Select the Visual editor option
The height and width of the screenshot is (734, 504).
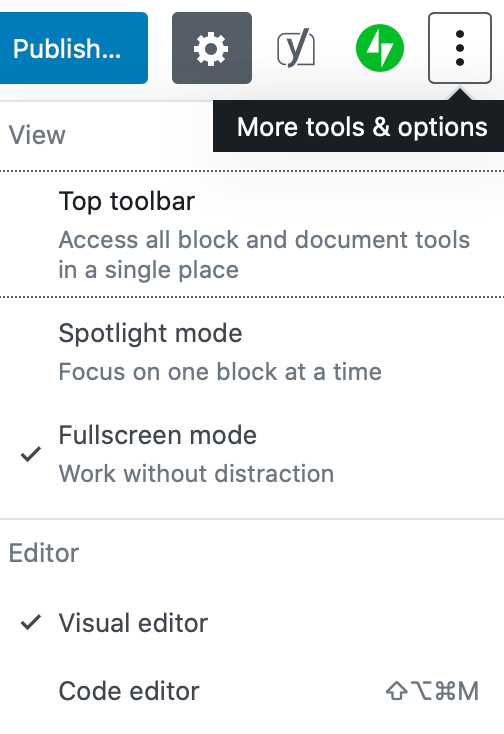click(252, 623)
